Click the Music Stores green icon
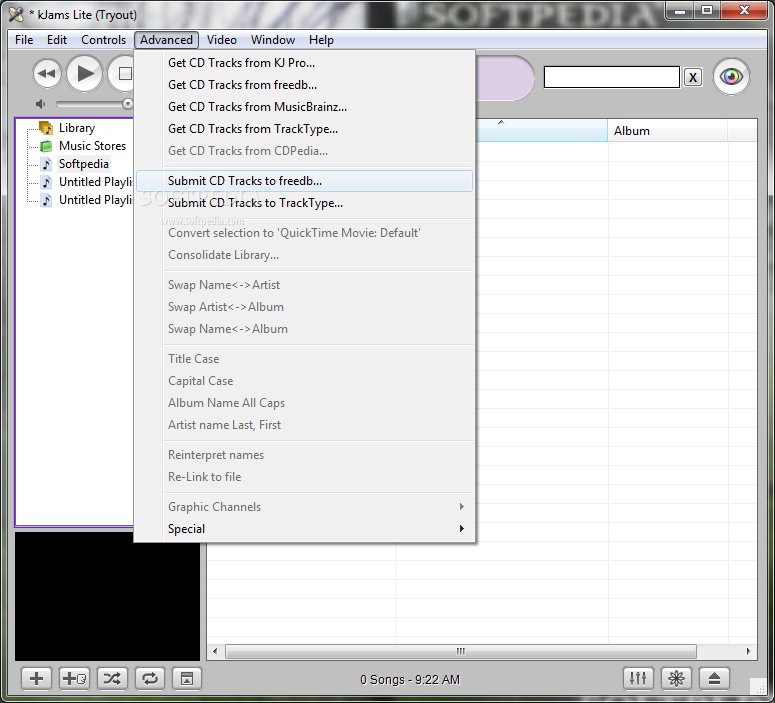This screenshot has width=775, height=703. coord(46,146)
